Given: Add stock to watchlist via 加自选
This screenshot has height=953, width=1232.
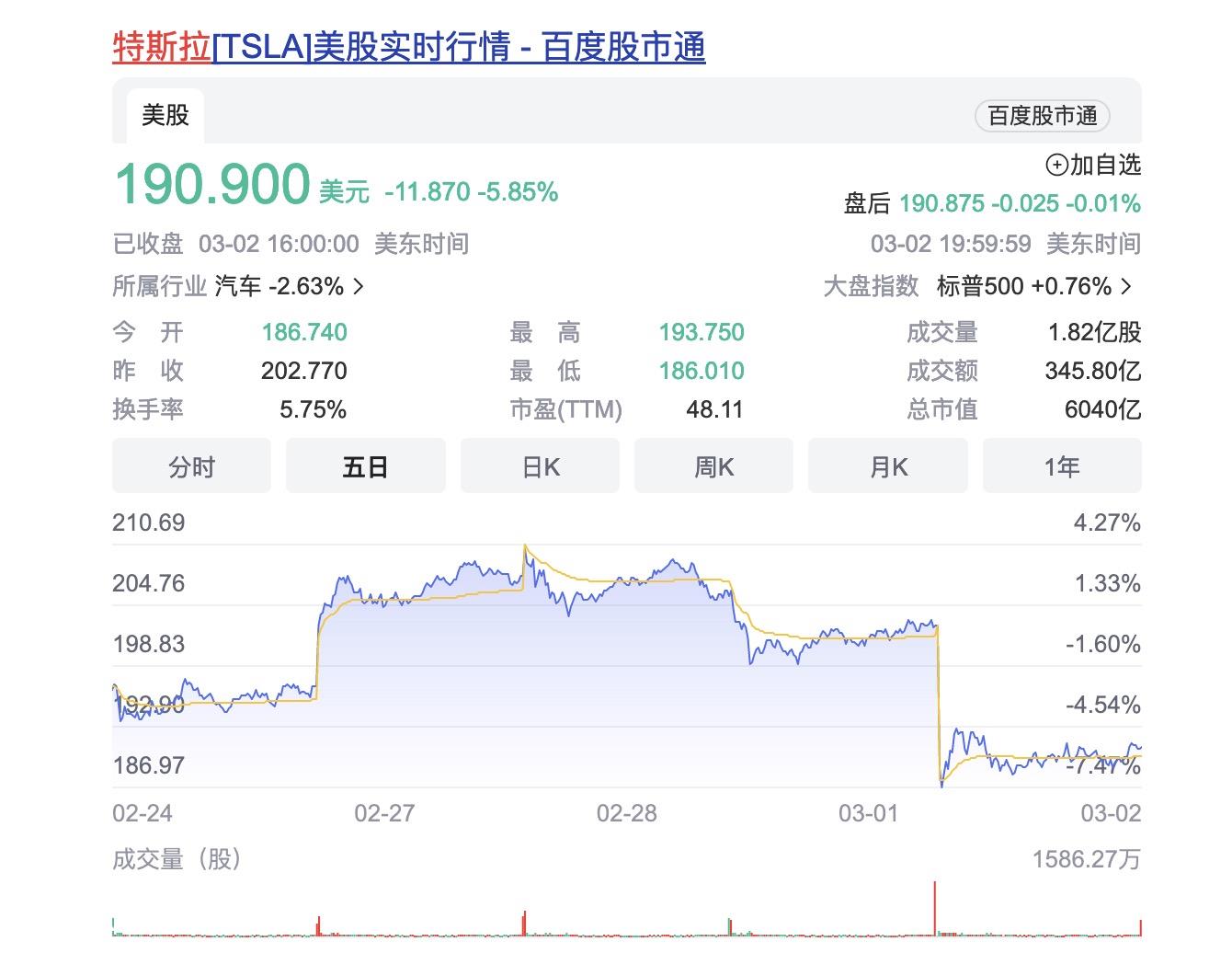Looking at the screenshot, I should pyautogui.click(x=1094, y=165).
